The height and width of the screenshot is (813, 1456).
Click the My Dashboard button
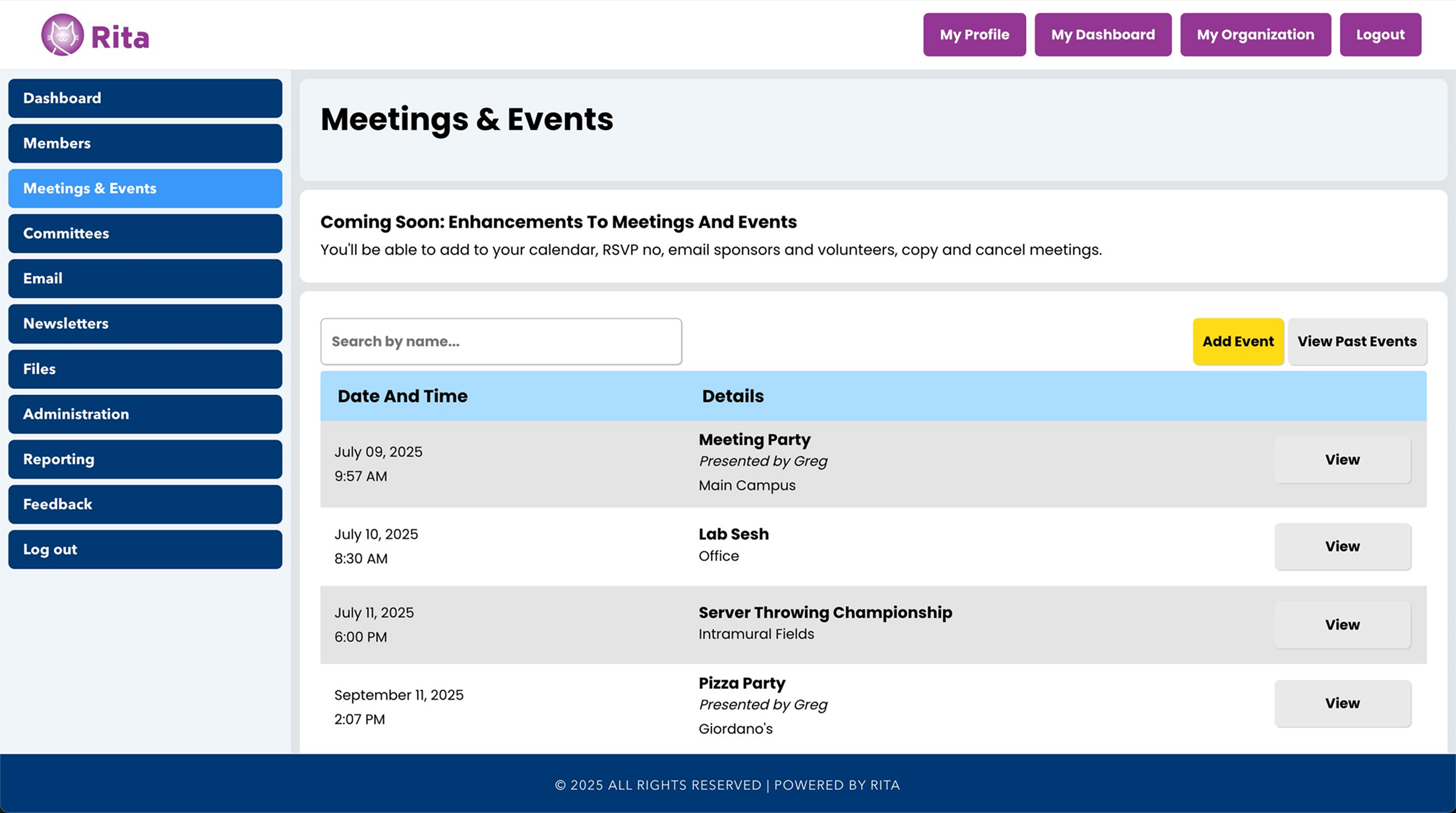point(1103,34)
